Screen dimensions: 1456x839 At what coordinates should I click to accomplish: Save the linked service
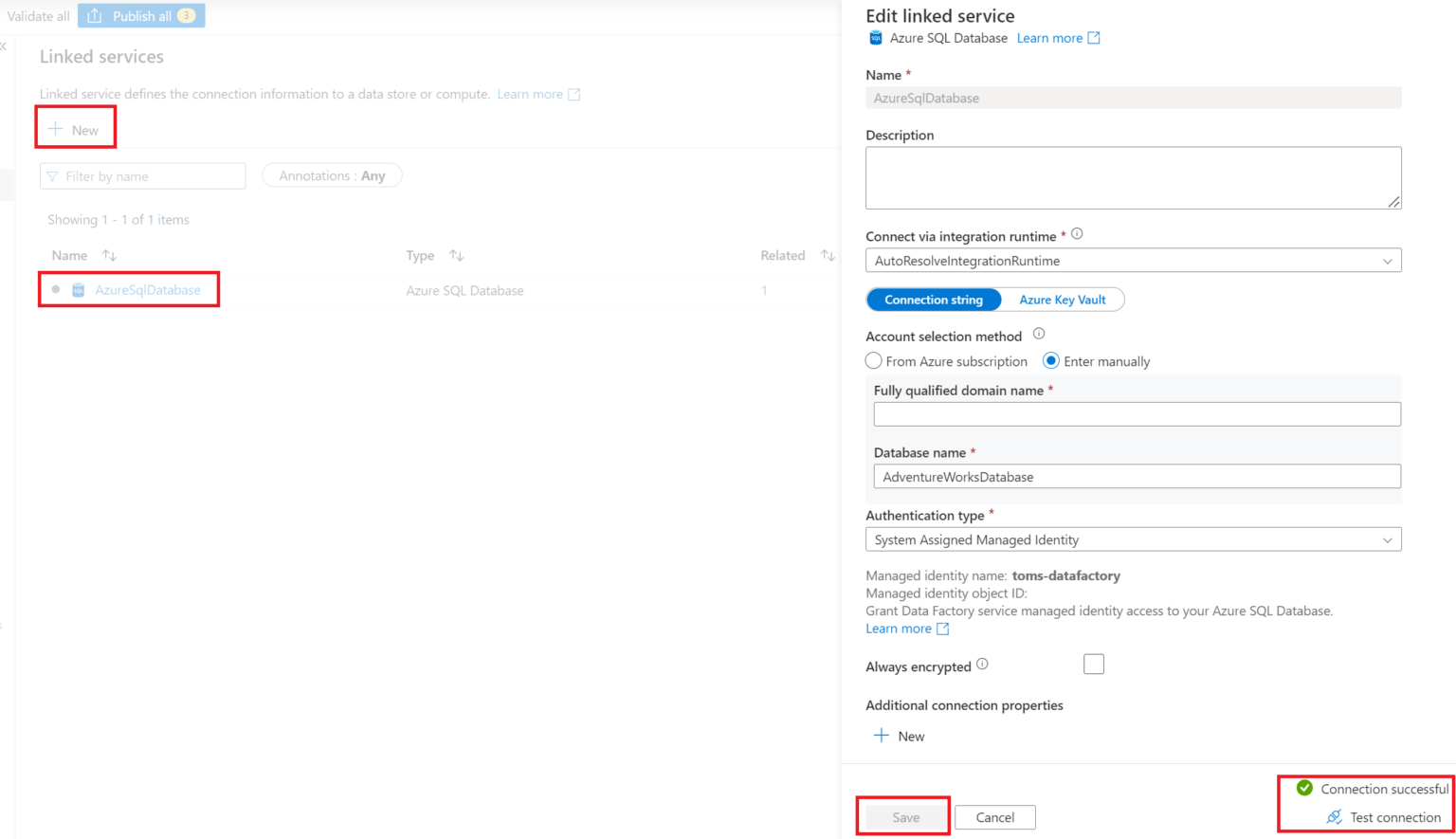tap(903, 816)
